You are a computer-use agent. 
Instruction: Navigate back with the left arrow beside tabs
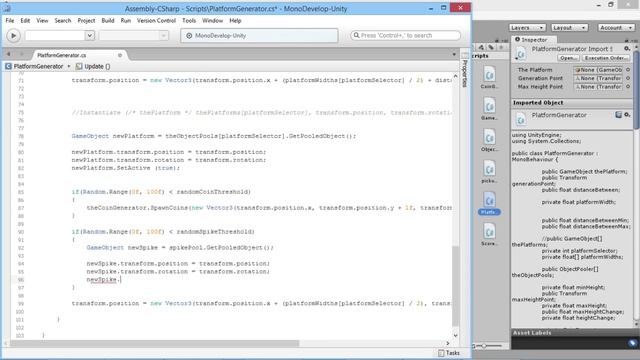point(8,54)
